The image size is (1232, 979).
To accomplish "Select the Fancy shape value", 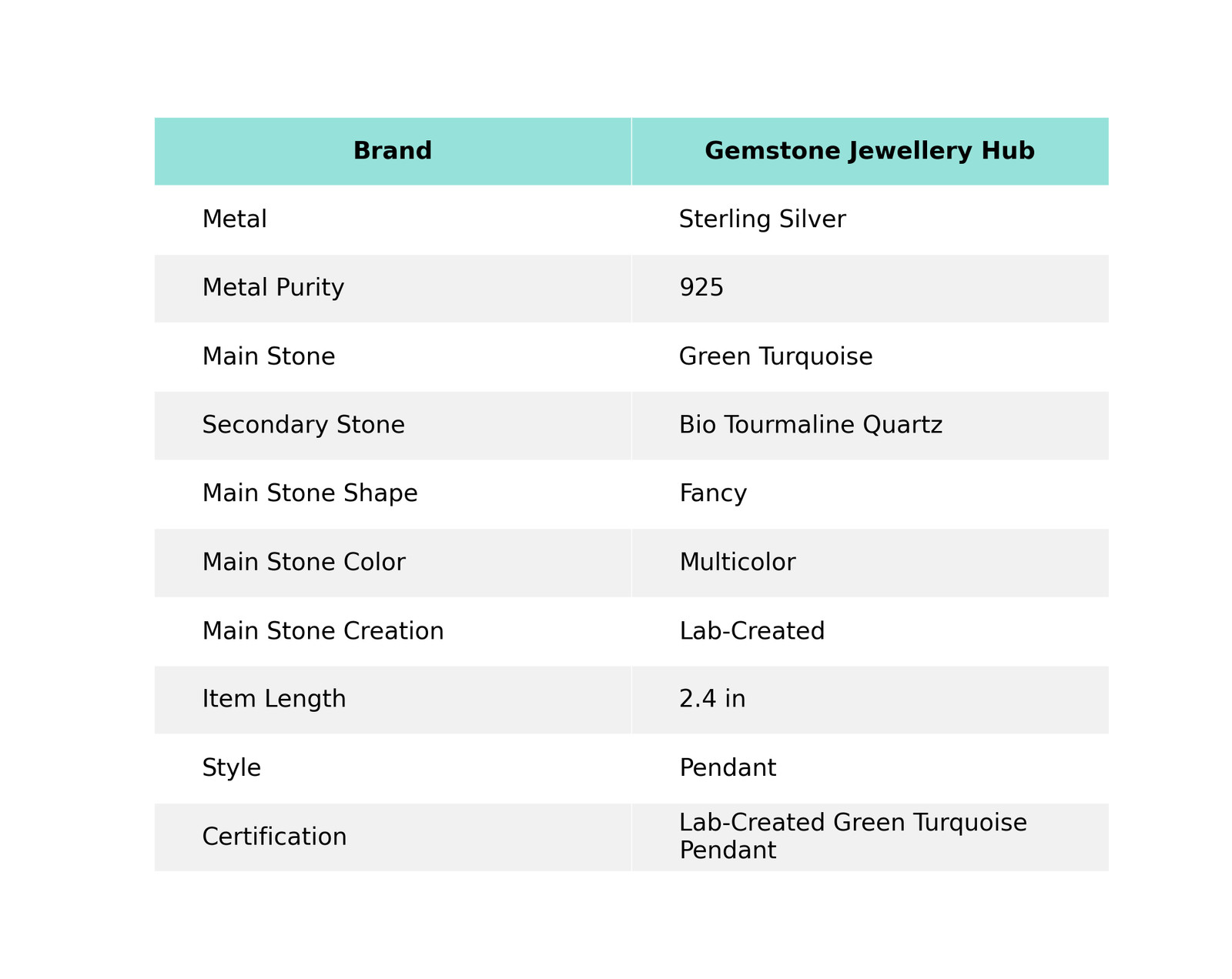I will click(x=713, y=493).
